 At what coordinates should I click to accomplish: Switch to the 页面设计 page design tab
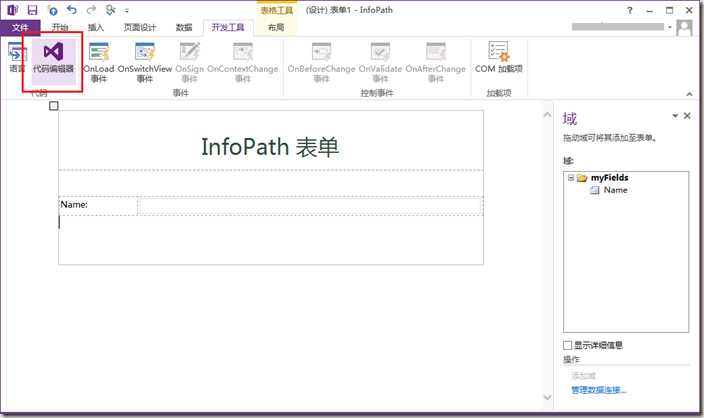(x=140, y=27)
